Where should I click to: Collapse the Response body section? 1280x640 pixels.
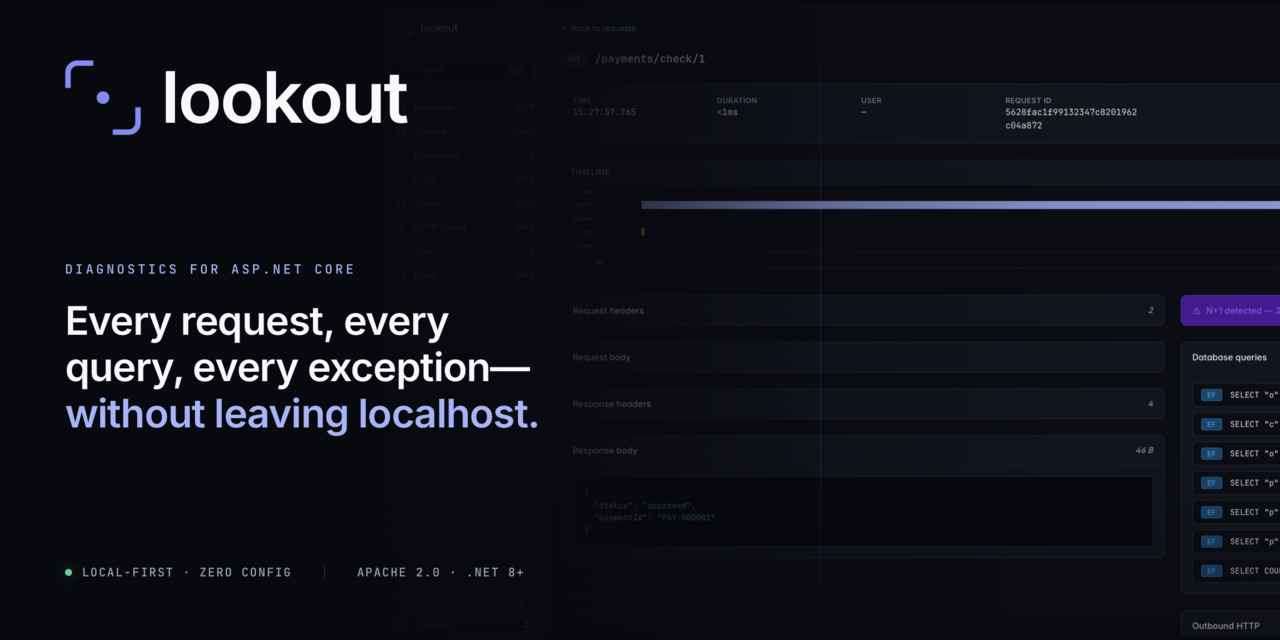coord(864,451)
